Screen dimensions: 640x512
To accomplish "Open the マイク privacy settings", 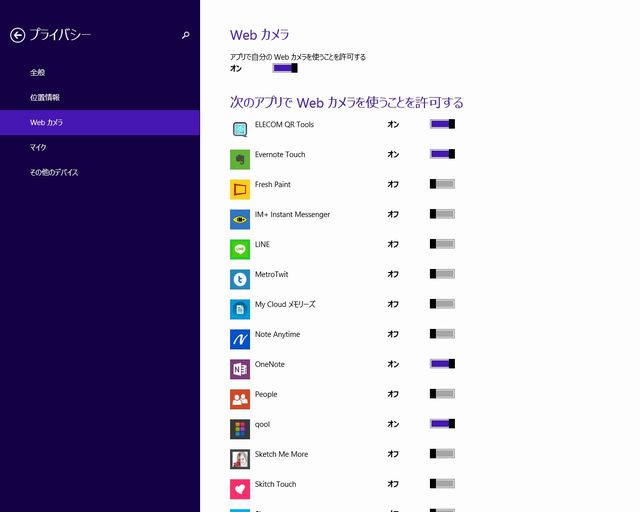I will [x=38, y=147].
